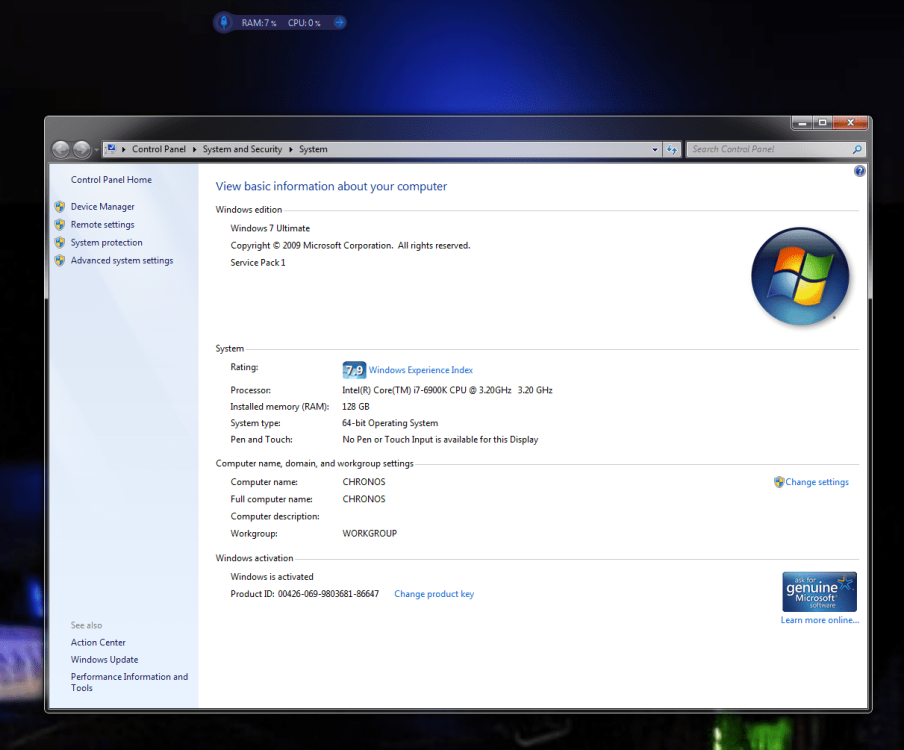Select System and Security in breadcrumb
This screenshot has width=904, height=750.
click(x=242, y=149)
